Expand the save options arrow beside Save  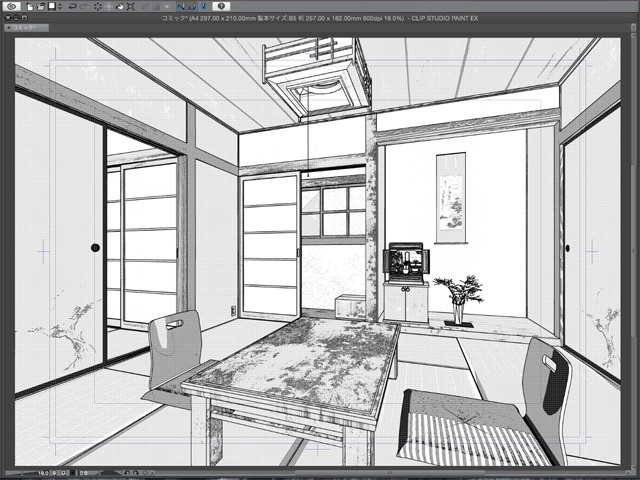pyautogui.click(x=60, y=6)
